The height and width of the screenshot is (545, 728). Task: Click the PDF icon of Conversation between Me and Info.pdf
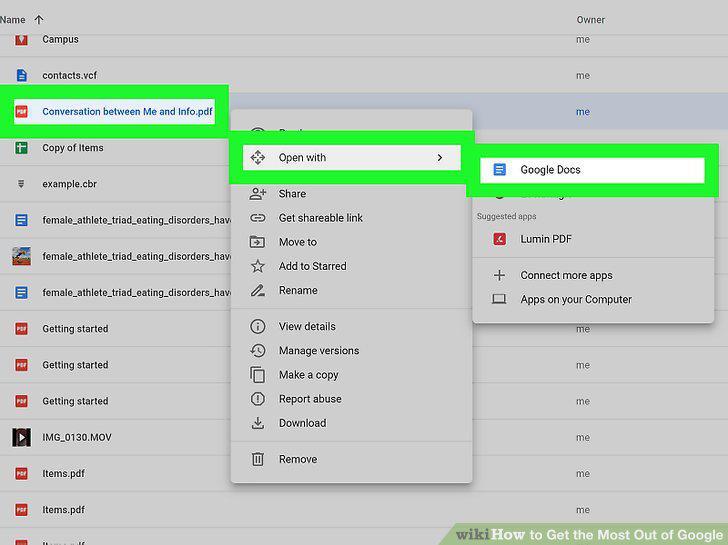21,111
